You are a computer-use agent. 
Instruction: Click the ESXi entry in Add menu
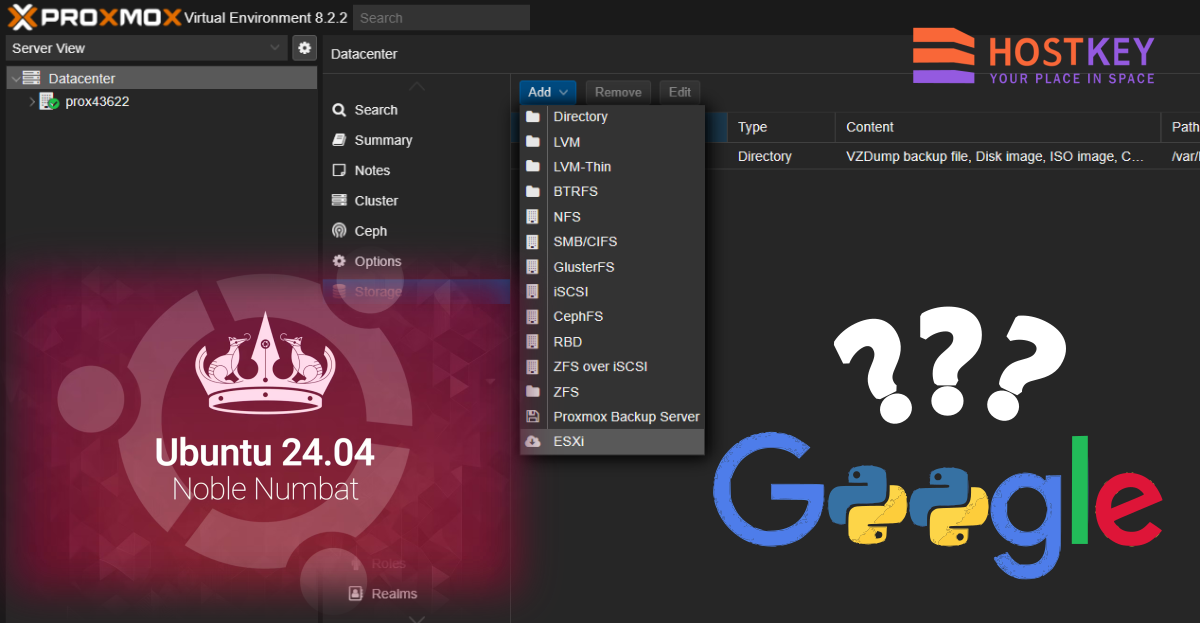click(612, 442)
